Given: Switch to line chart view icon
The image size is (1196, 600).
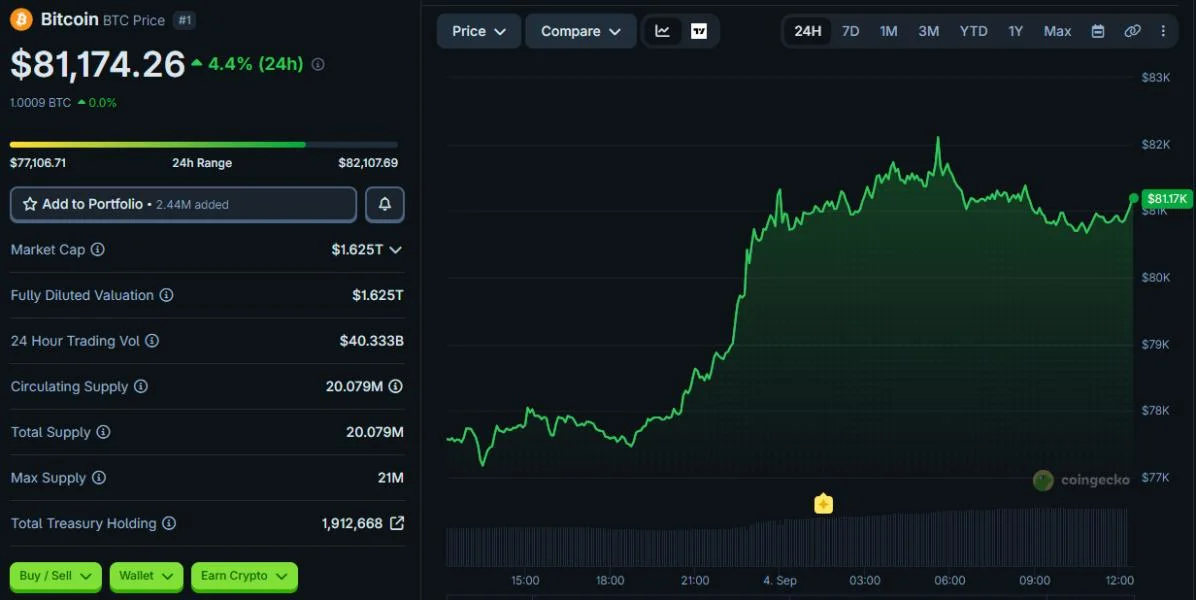Looking at the screenshot, I should tap(662, 31).
